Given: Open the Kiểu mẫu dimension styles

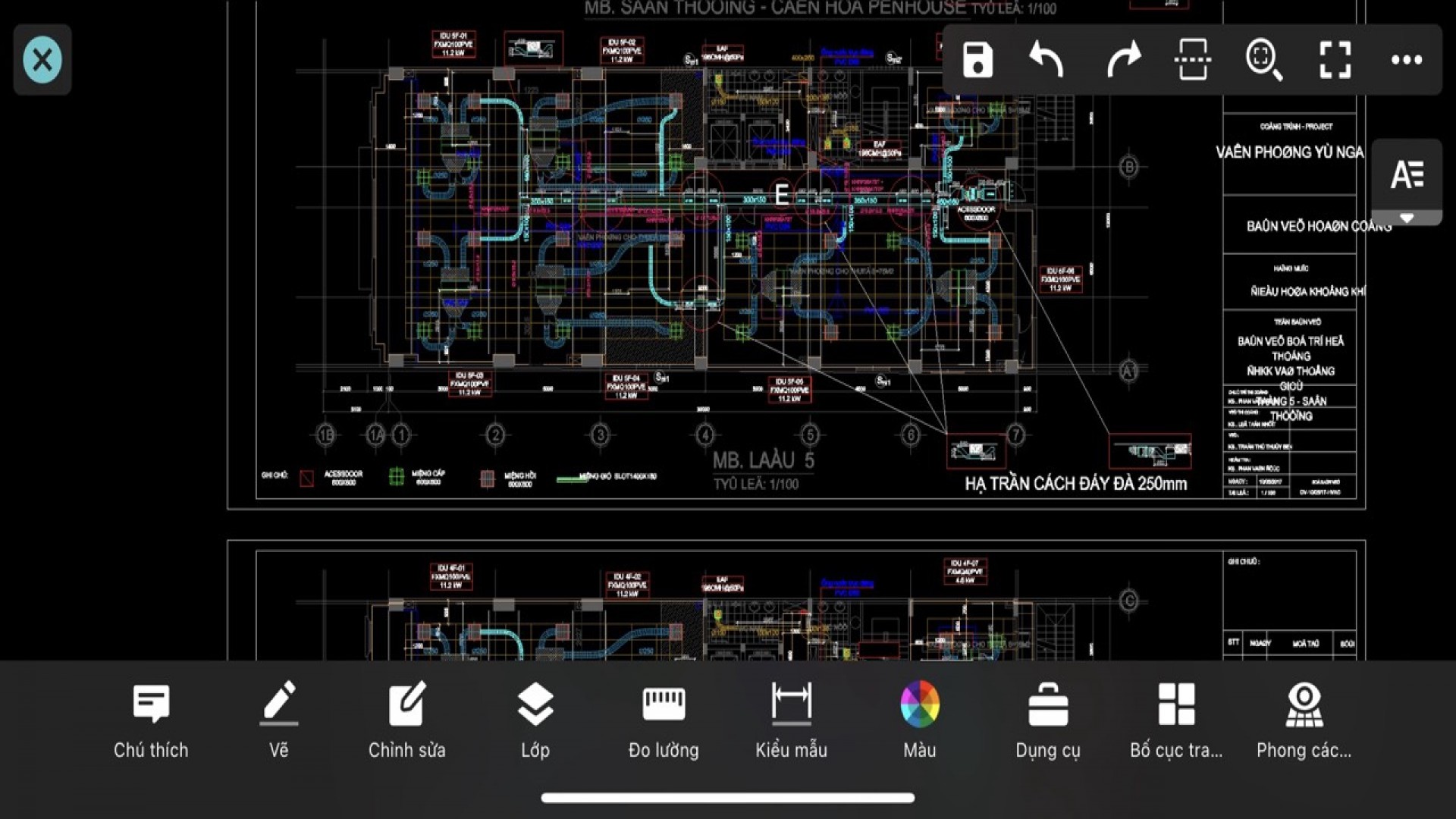Looking at the screenshot, I should (x=791, y=720).
